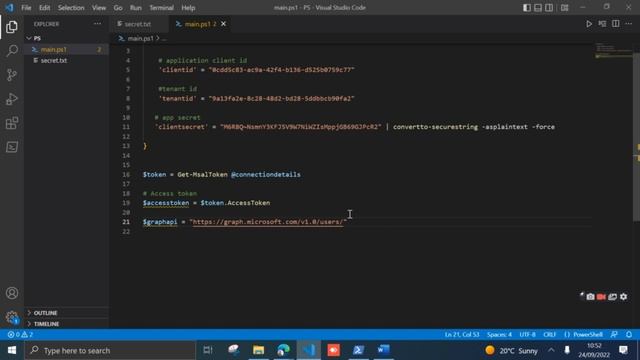Change indentation via Spaces: 4
This screenshot has width=640, height=360.
tap(499, 334)
